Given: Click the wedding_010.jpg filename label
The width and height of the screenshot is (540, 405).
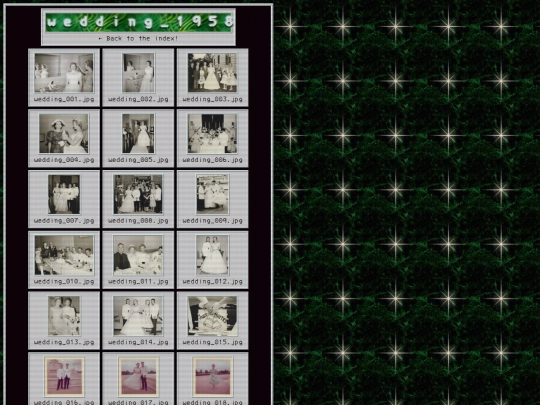Looking at the screenshot, I should pyautogui.click(x=64, y=282).
